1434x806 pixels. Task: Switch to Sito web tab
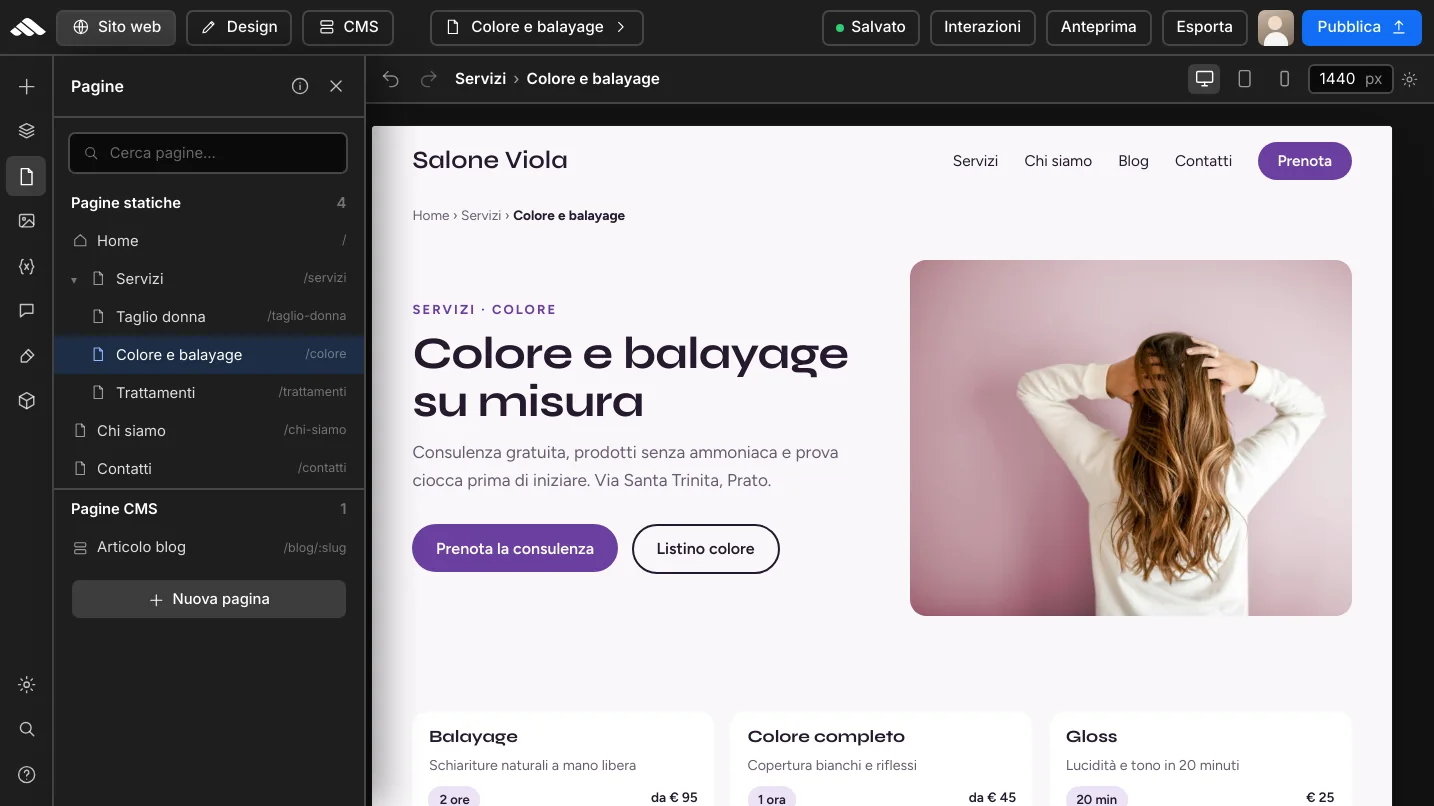point(116,27)
